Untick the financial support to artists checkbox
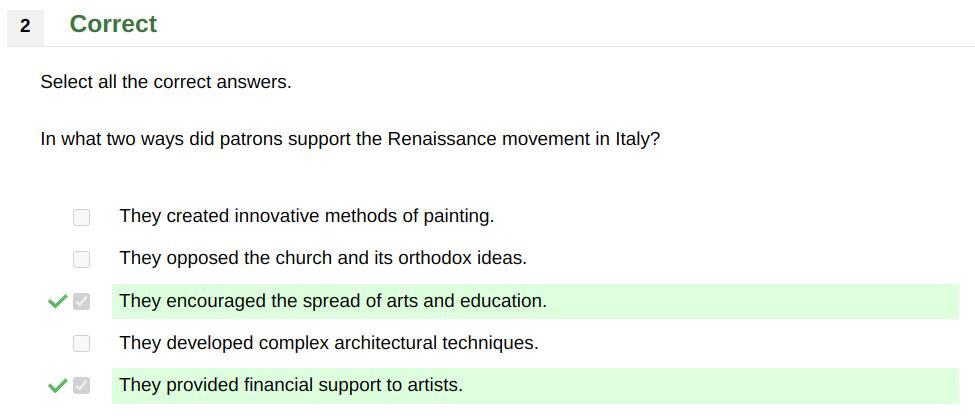This screenshot has width=975, height=419. tap(82, 385)
